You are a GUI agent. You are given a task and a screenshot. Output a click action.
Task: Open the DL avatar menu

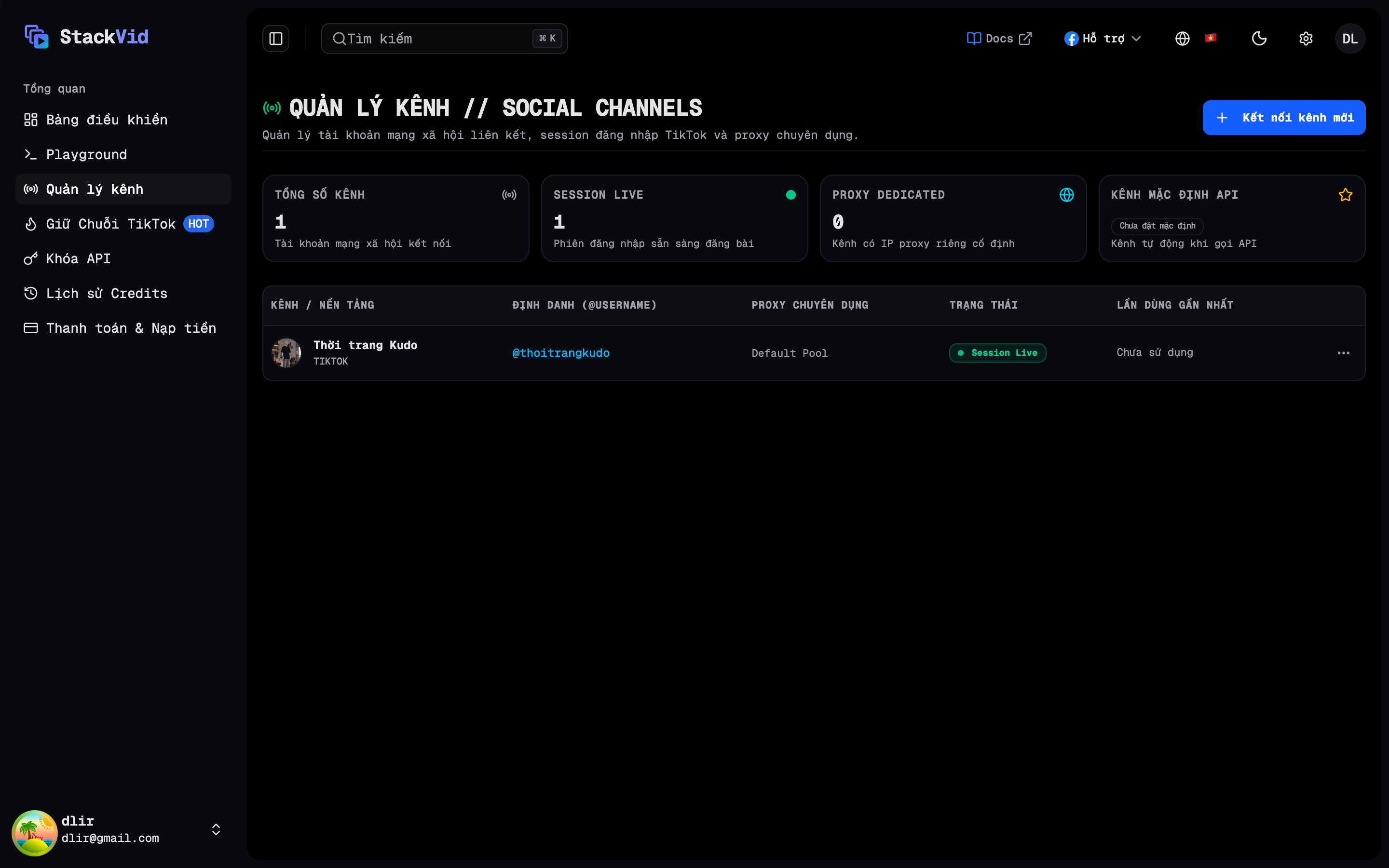pos(1350,39)
